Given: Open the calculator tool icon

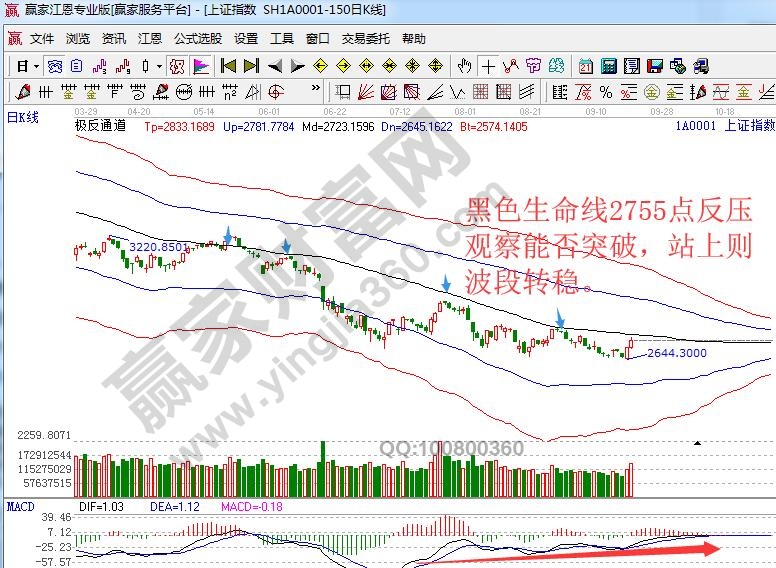Looking at the screenshot, I should click(608, 66).
